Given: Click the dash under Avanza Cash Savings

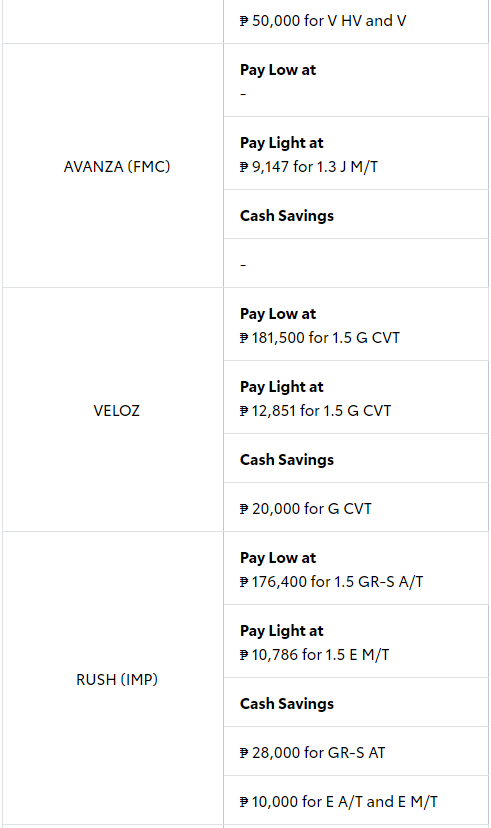Looking at the screenshot, I should coord(243,264).
